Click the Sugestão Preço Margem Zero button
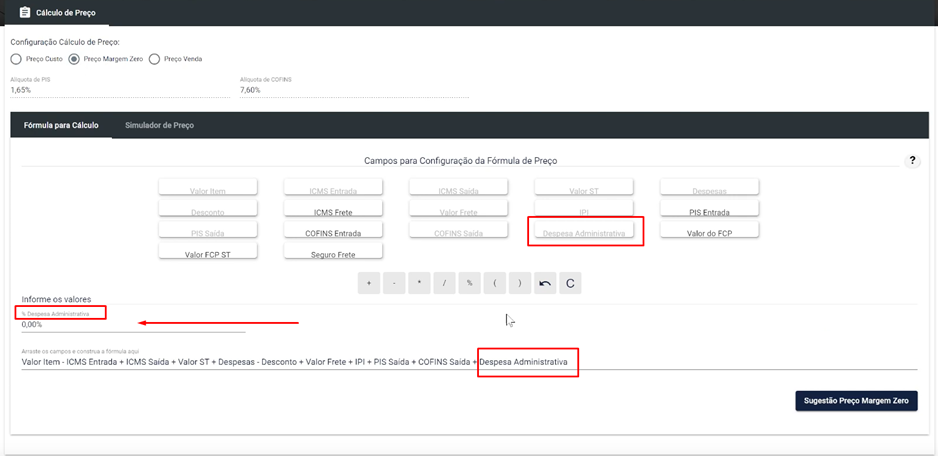 click(x=856, y=401)
